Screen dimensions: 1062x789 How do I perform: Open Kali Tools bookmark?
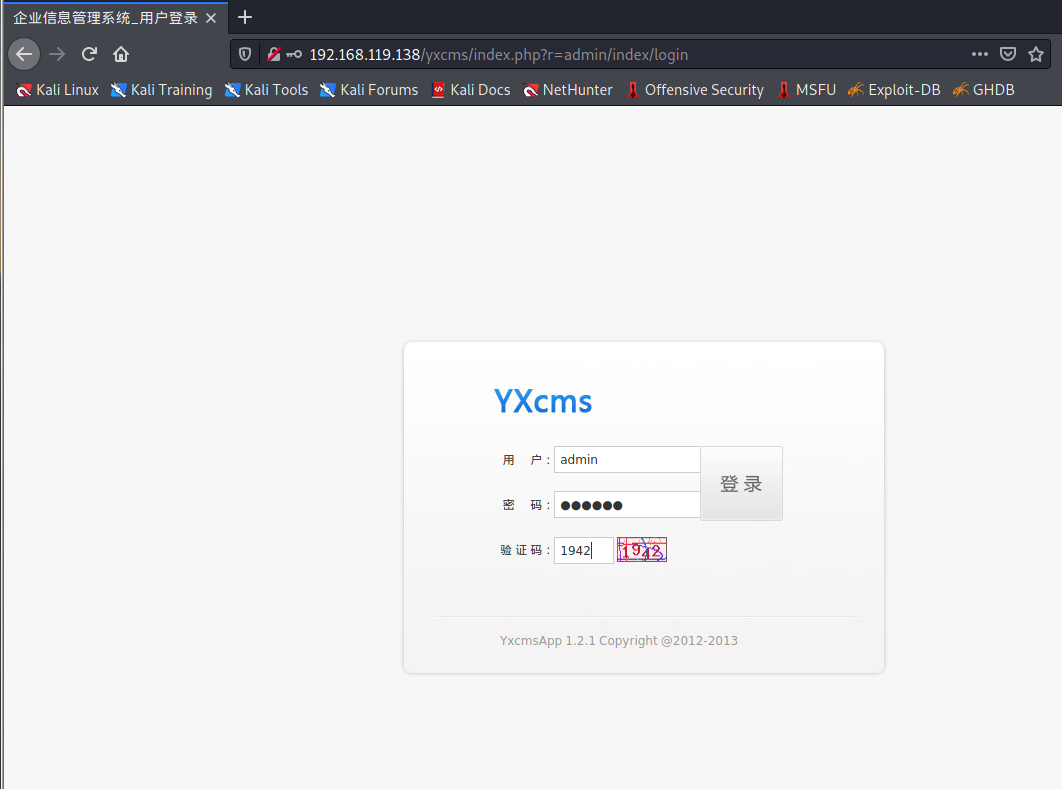[x=266, y=90]
